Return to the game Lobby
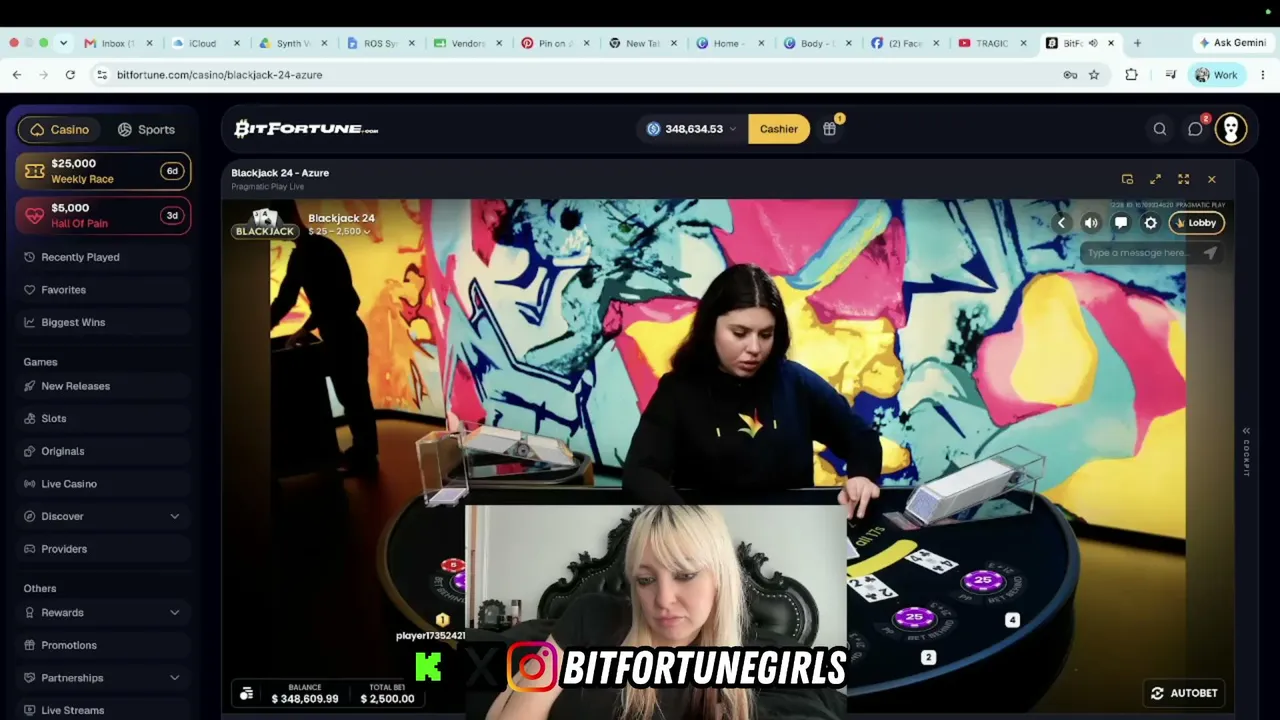Image resolution: width=1280 pixels, height=720 pixels. coord(1196,223)
